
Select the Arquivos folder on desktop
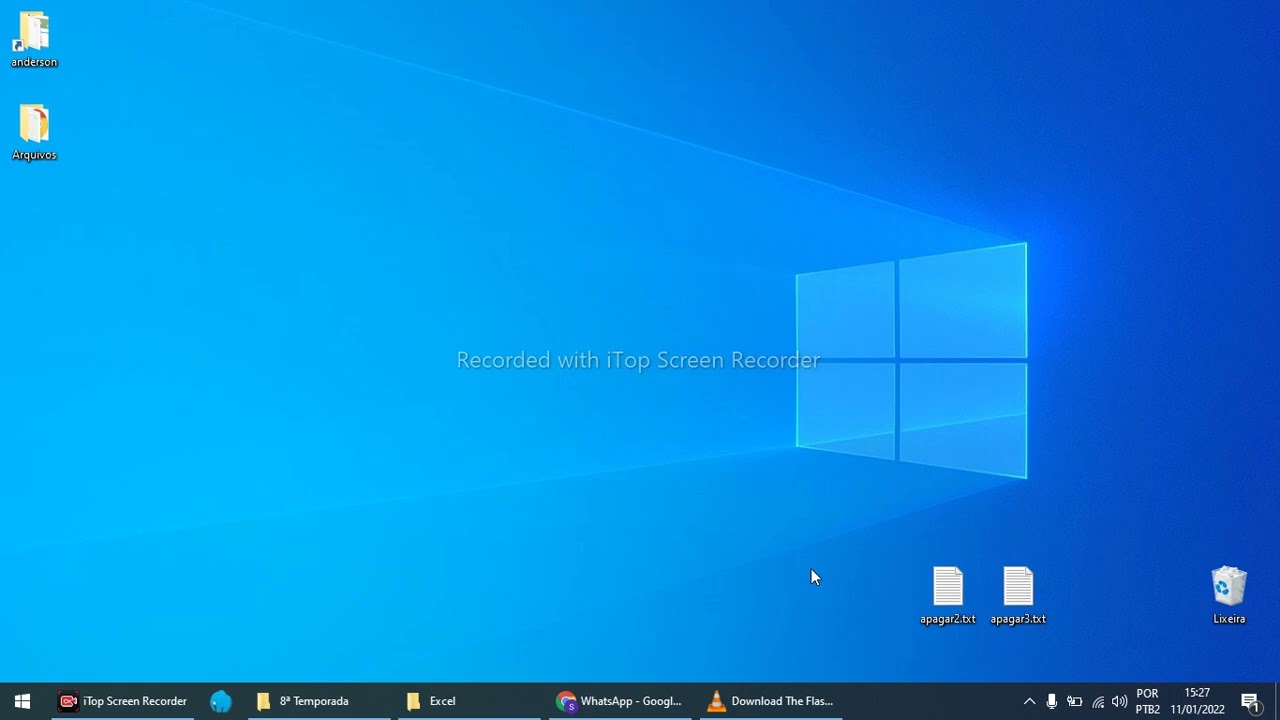point(34,133)
